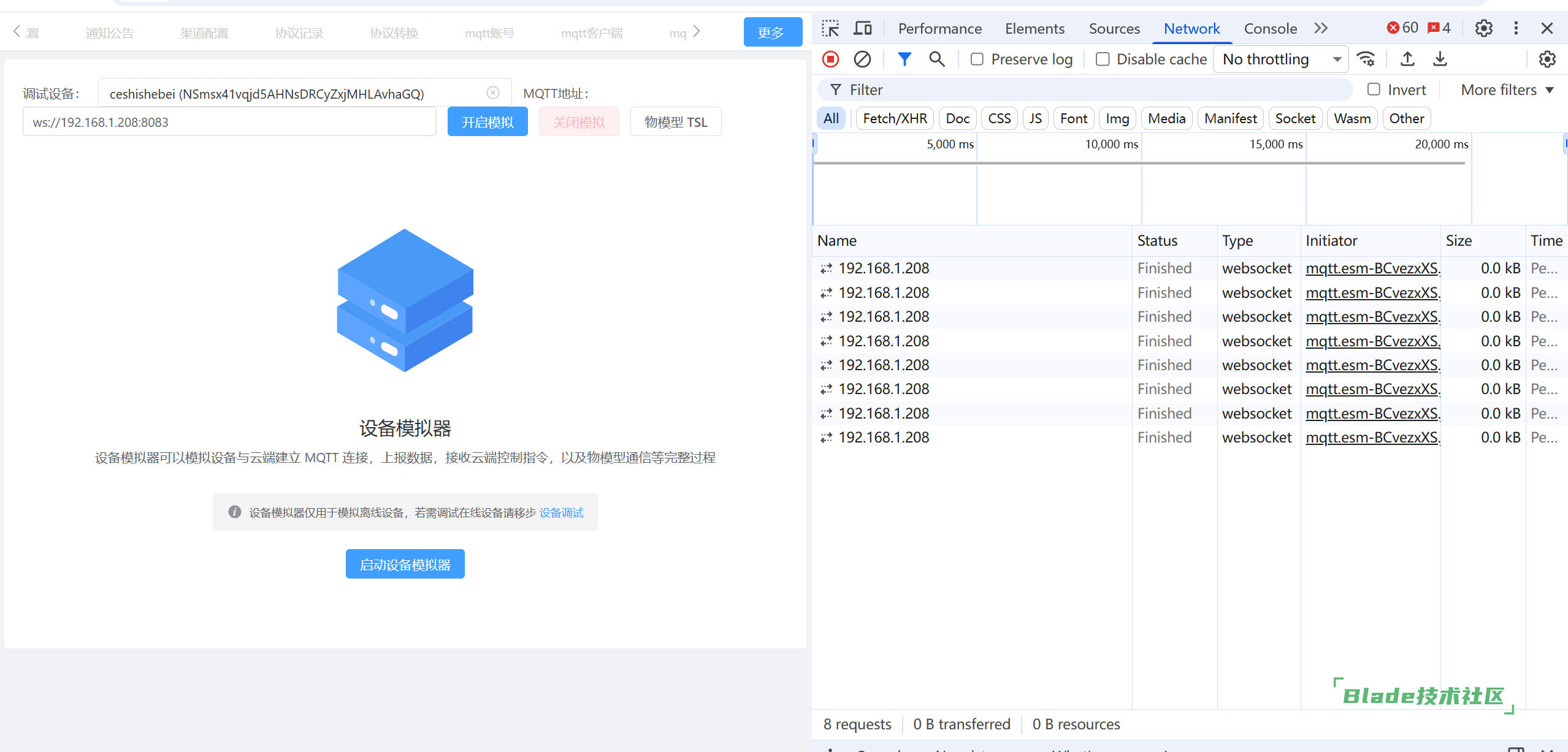The image size is (1568, 752).
Task: Open network conditions wifi icon
Action: [x=1366, y=59]
